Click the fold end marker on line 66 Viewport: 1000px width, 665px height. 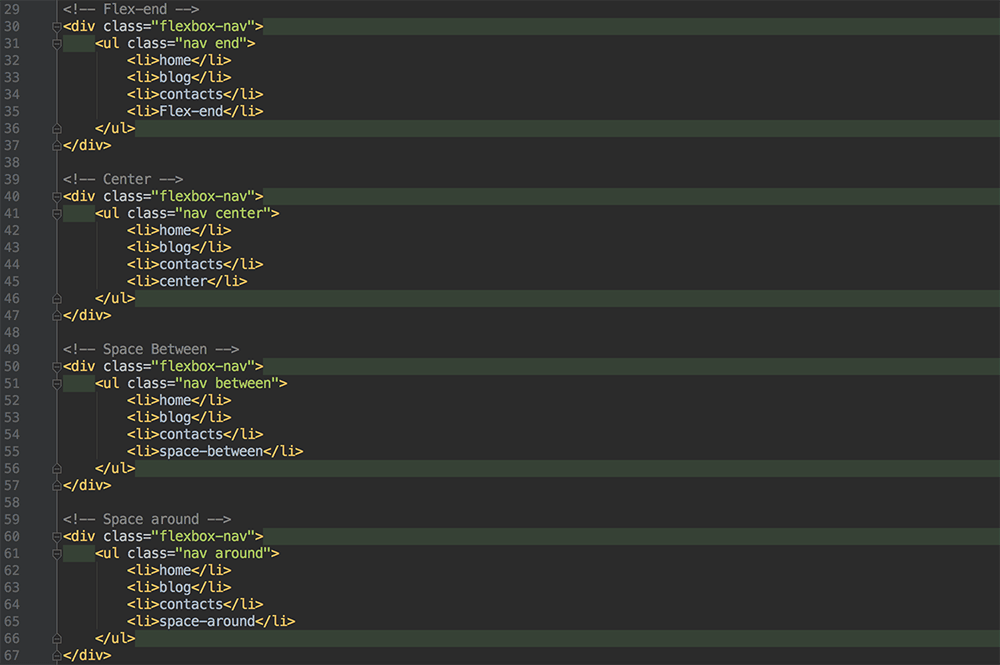tap(57, 639)
